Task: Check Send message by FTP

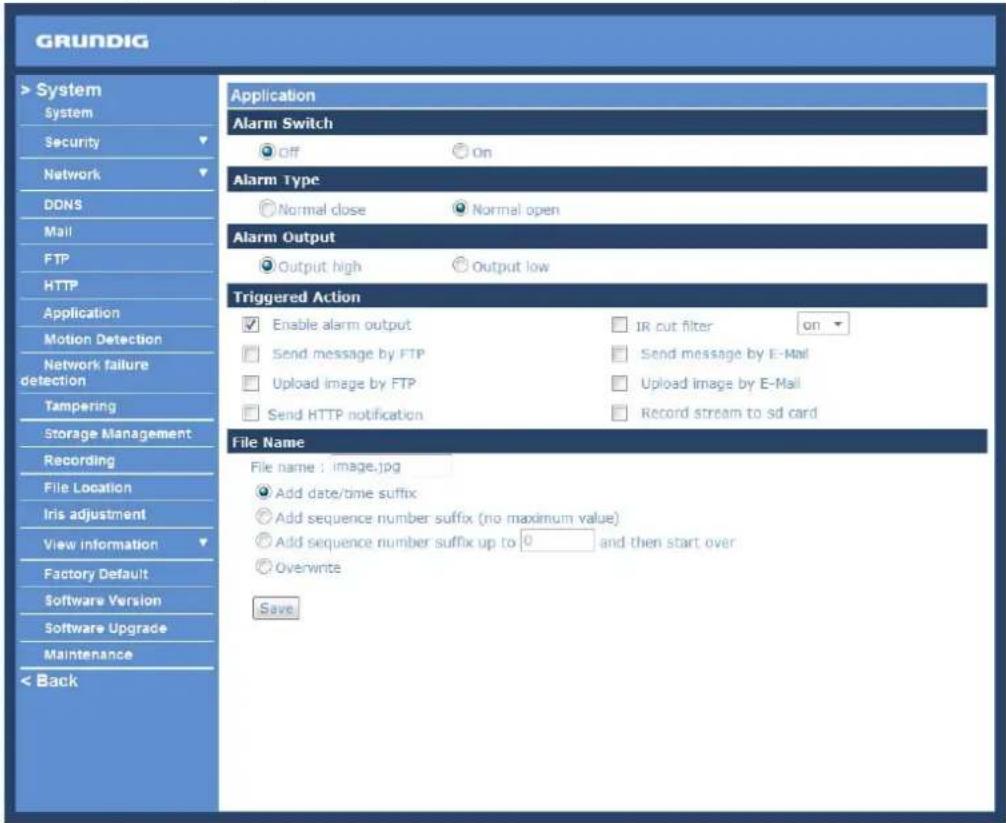Action: click(251, 354)
